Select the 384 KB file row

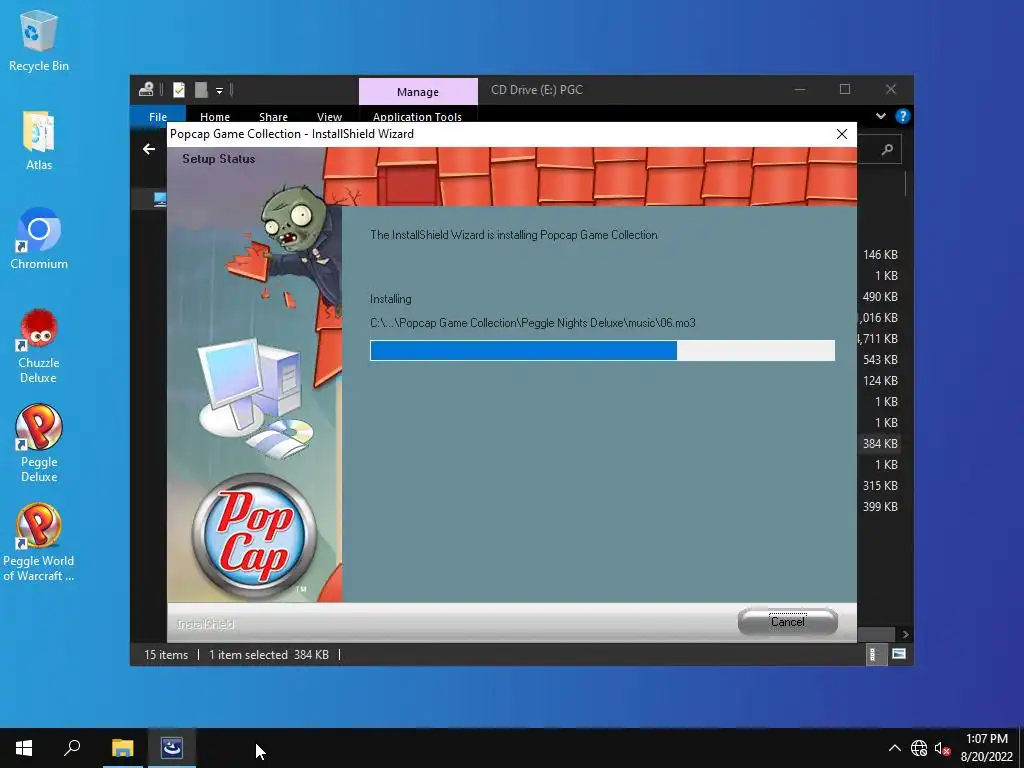(880, 443)
